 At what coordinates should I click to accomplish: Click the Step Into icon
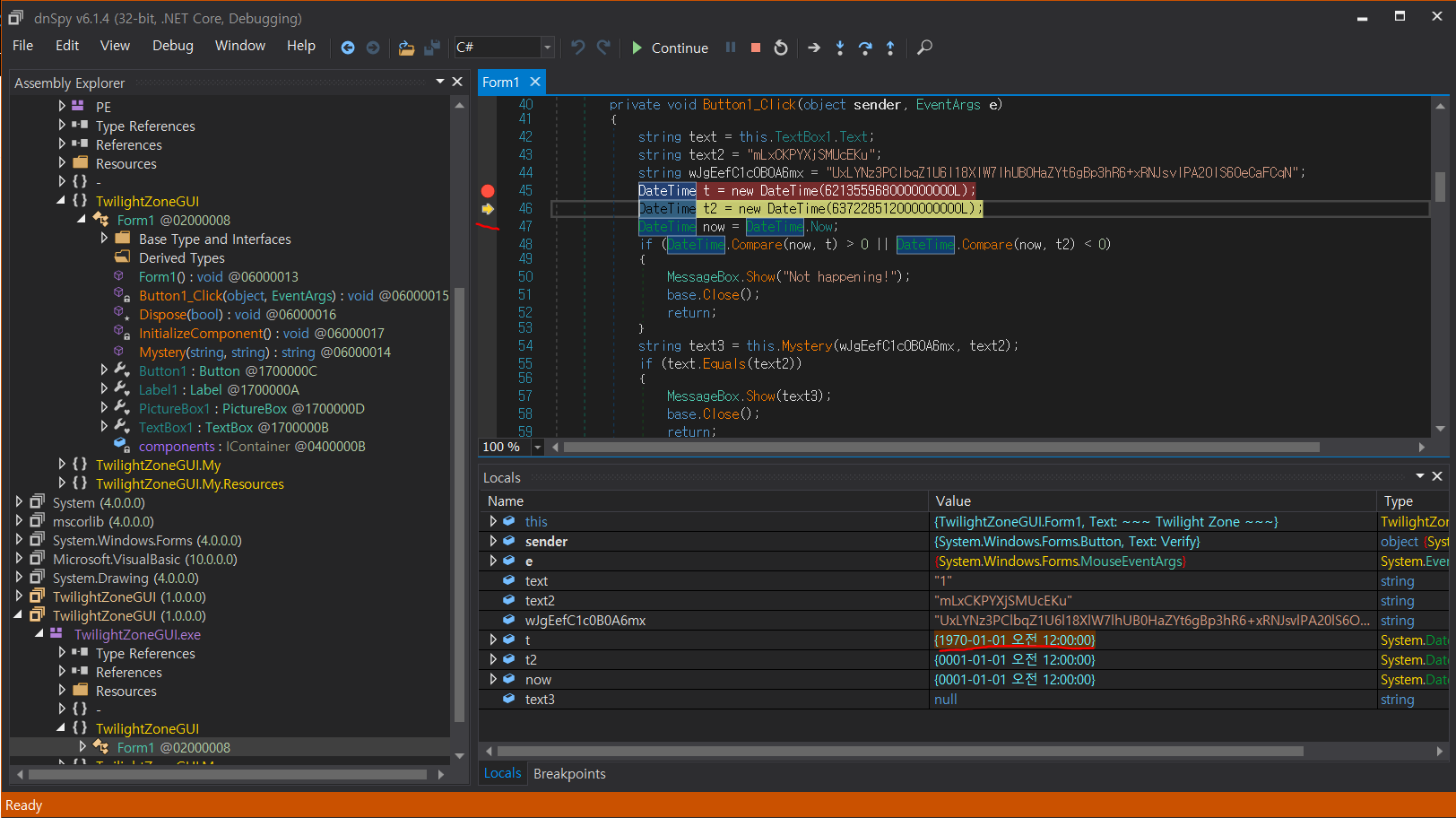point(840,48)
